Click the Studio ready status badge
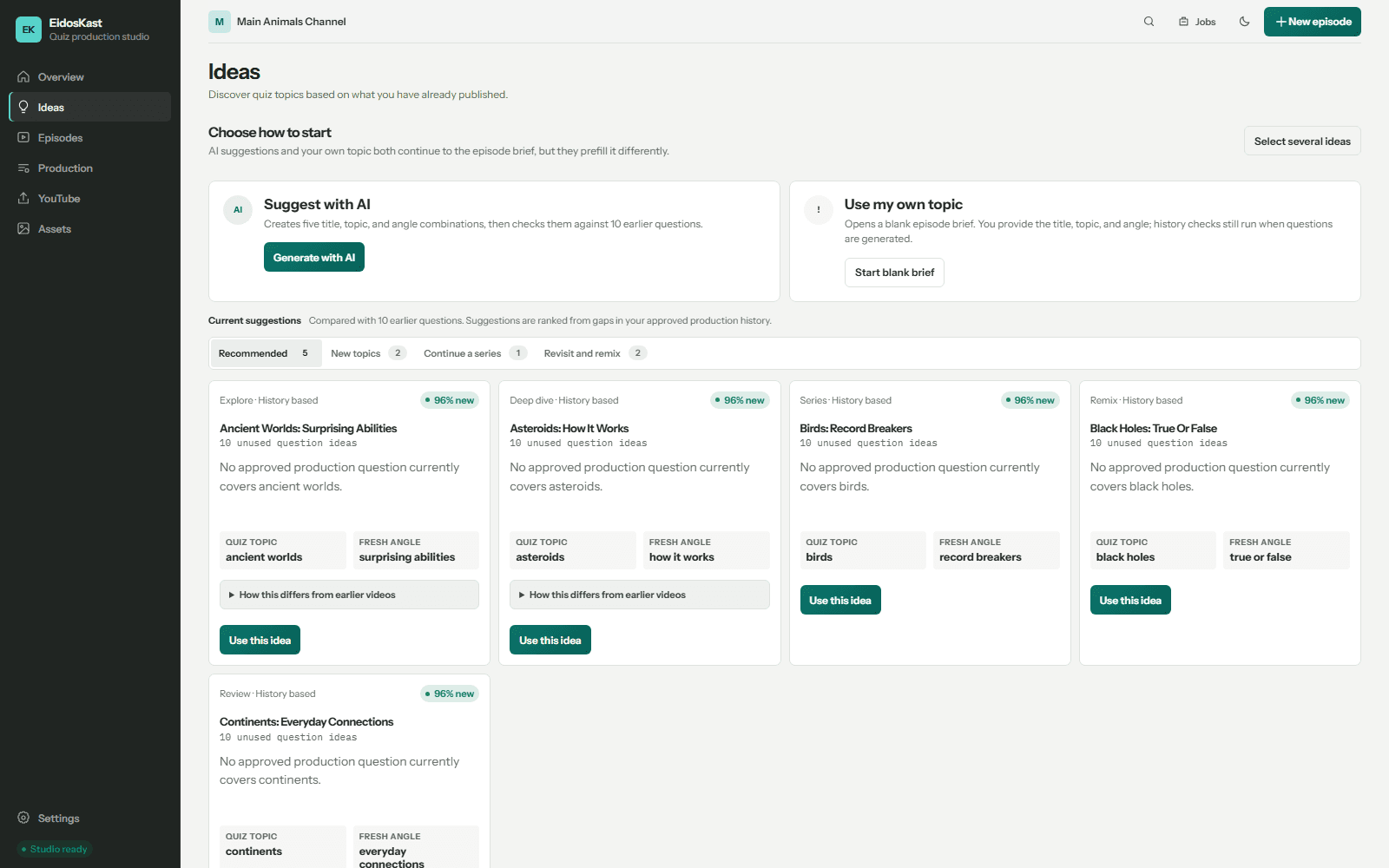The width and height of the screenshot is (1389, 868). (x=55, y=849)
